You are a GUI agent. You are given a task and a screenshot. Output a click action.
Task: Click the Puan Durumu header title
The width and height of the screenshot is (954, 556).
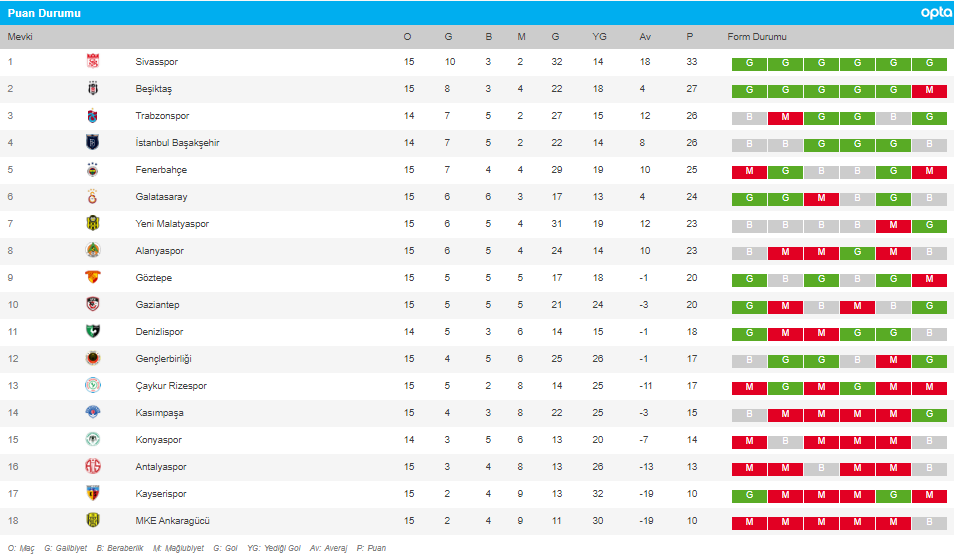[44, 13]
